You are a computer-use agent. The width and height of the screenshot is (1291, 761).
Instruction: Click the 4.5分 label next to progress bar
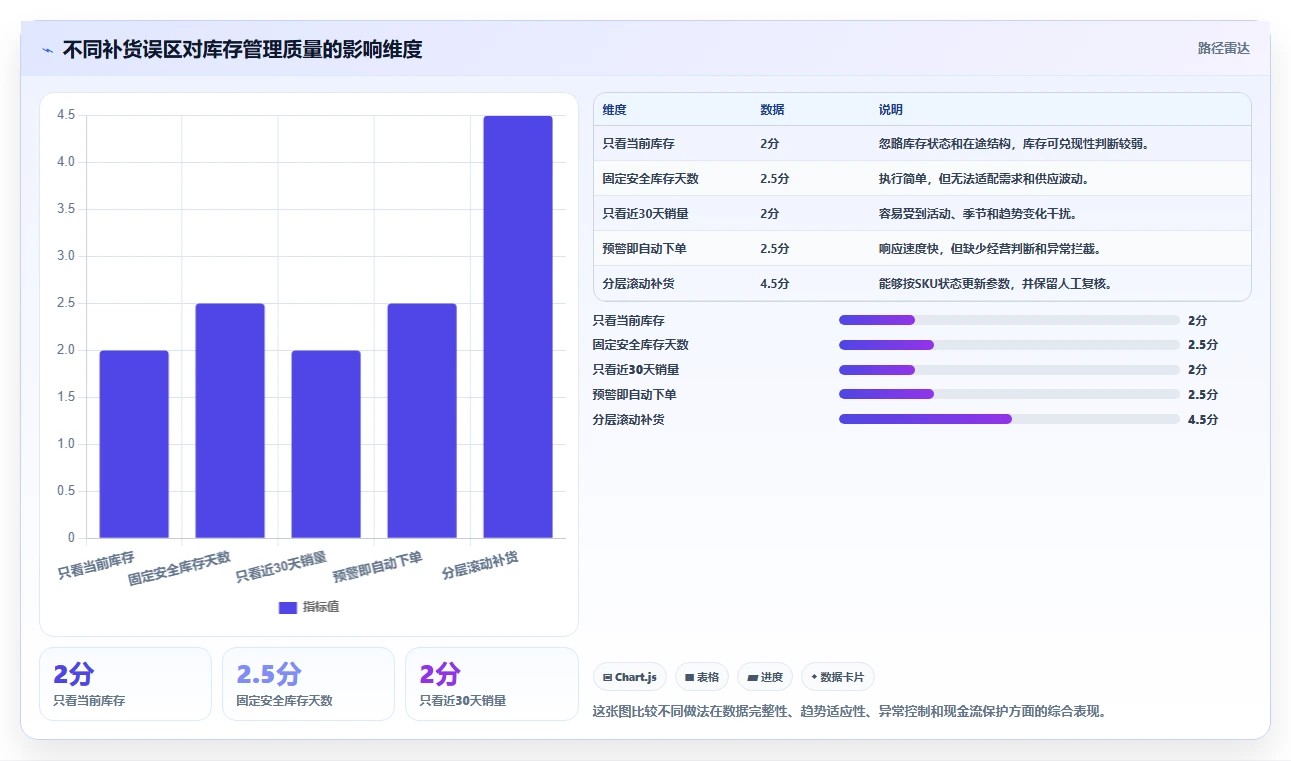[1203, 420]
